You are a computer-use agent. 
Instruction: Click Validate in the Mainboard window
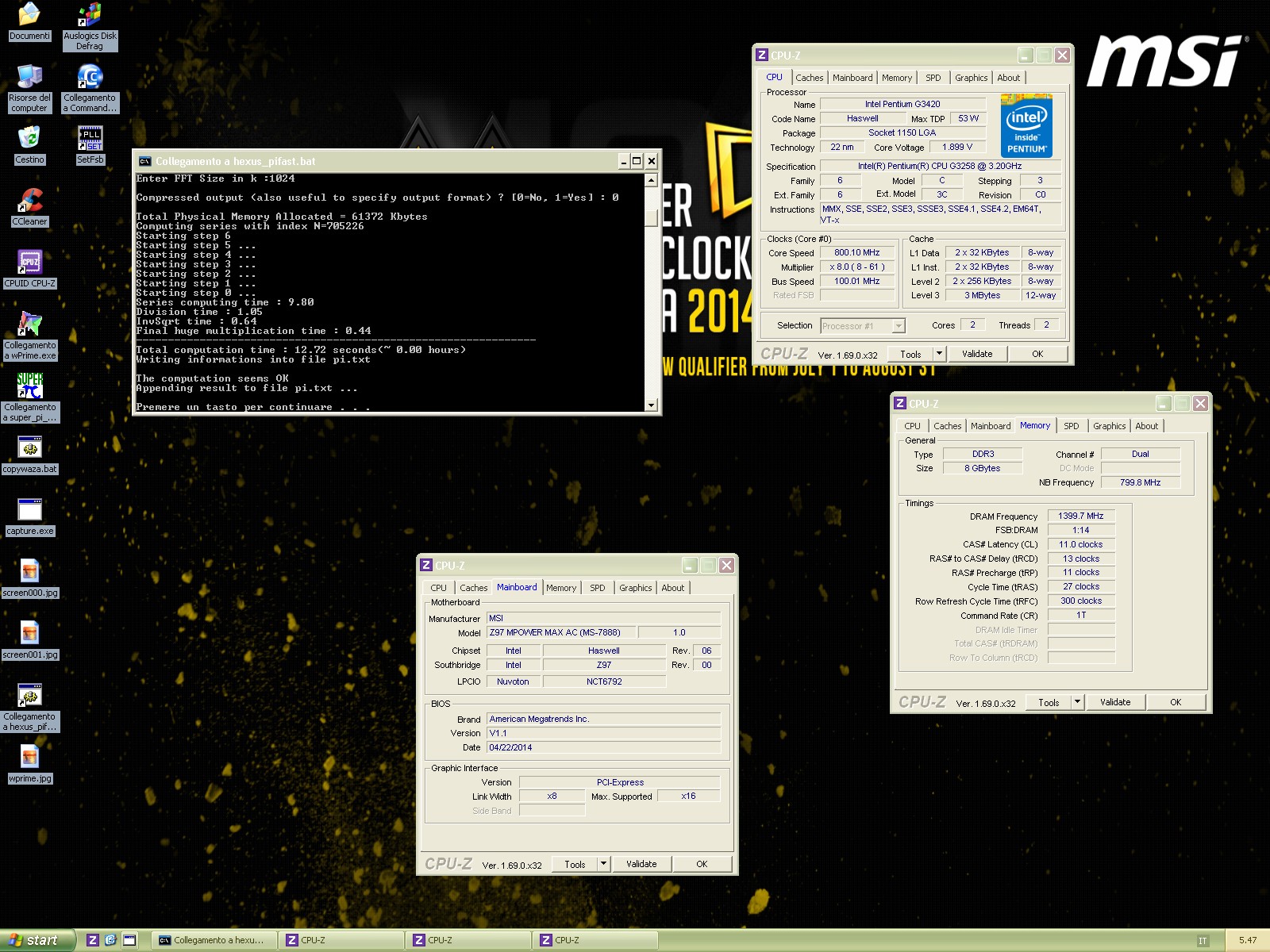(x=641, y=864)
